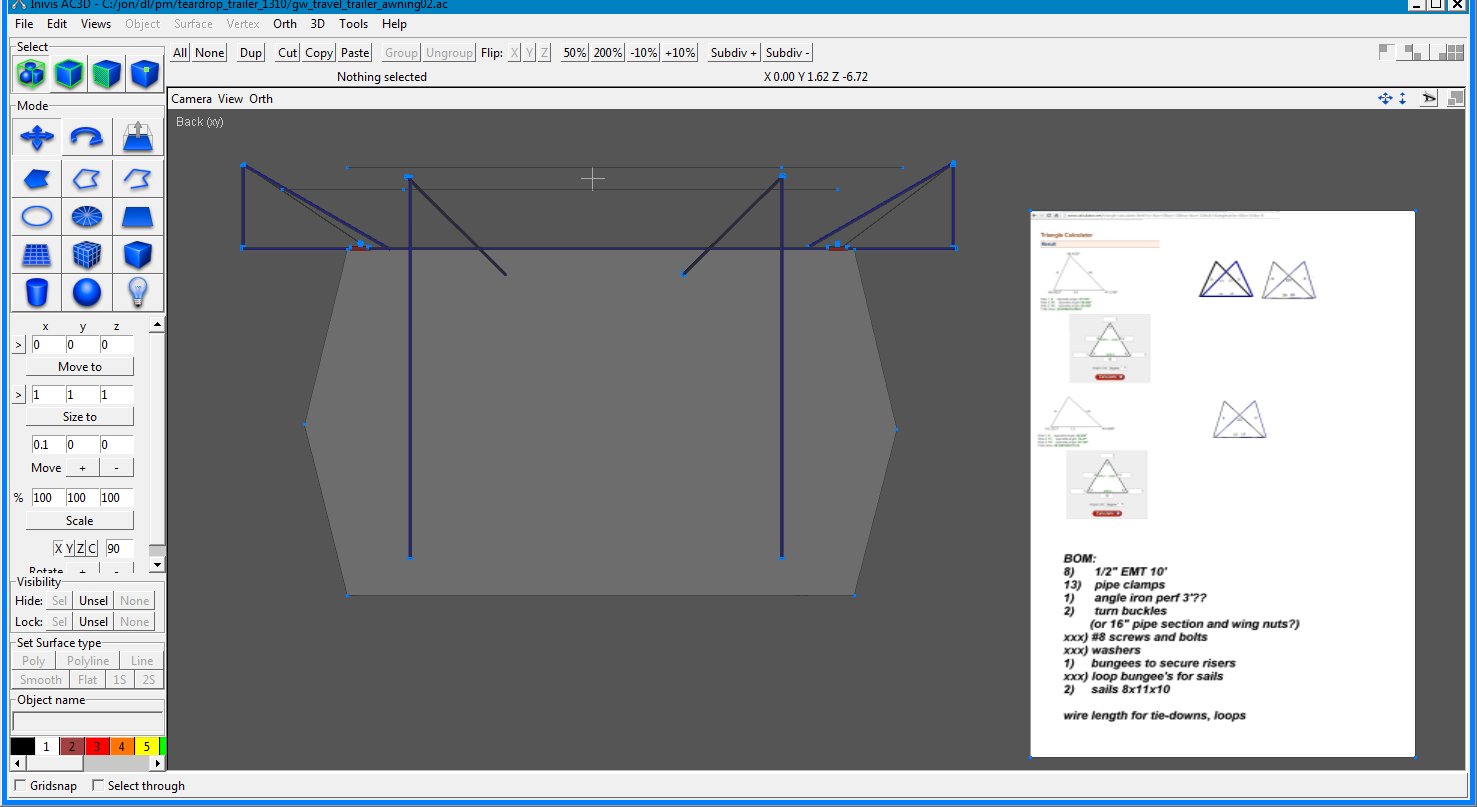Open viewport Camera dropdown menu
The height and width of the screenshot is (807, 1477).
[x=191, y=98]
